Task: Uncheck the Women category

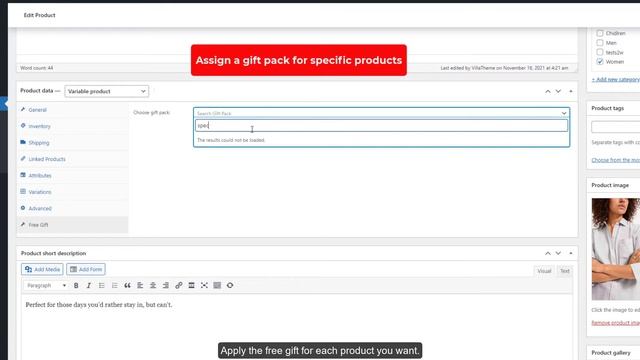Action: [600, 62]
